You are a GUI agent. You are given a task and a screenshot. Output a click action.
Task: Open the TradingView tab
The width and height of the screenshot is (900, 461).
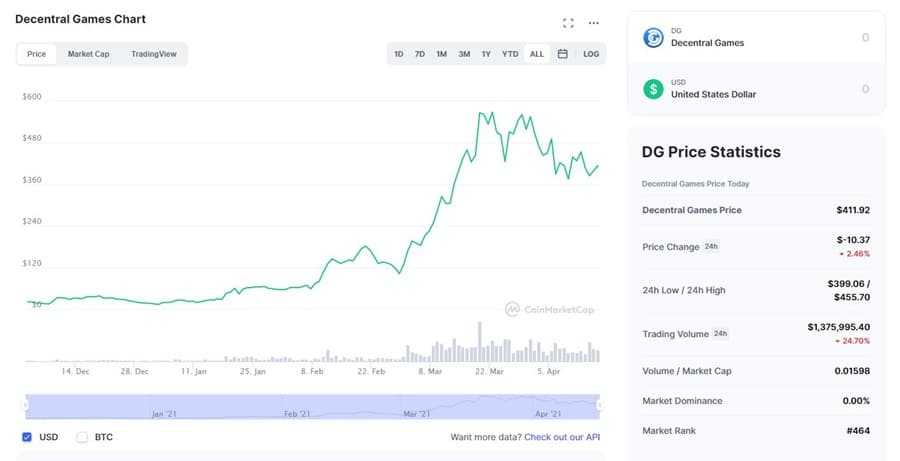point(153,54)
